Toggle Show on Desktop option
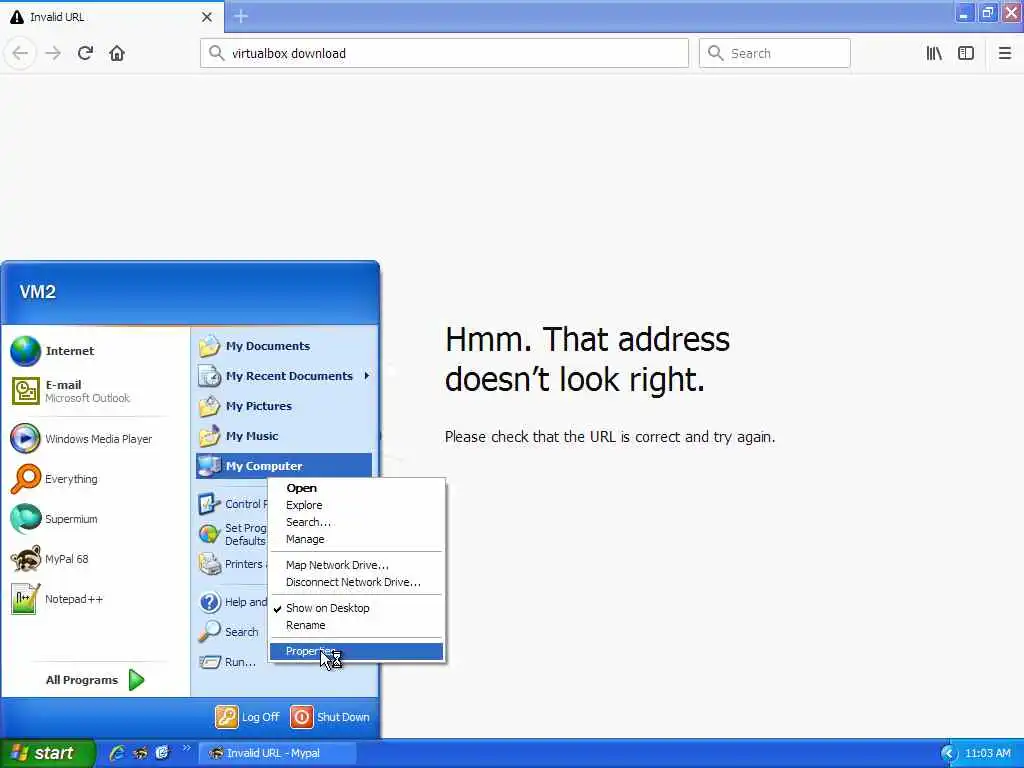This screenshot has height=768, width=1024. [x=357, y=608]
